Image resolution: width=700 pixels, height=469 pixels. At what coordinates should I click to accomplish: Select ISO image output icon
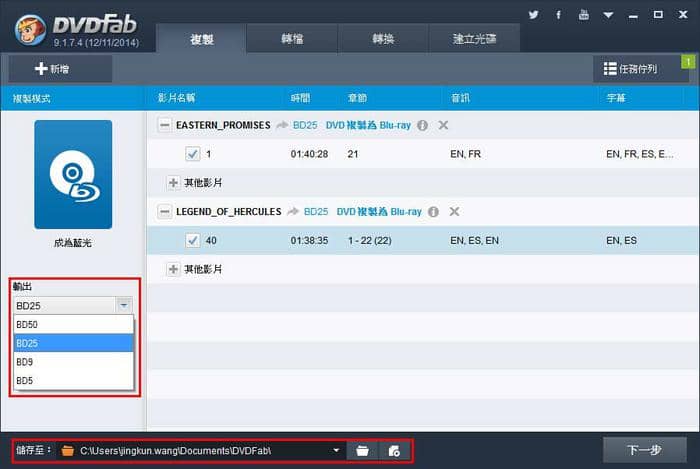(x=394, y=451)
